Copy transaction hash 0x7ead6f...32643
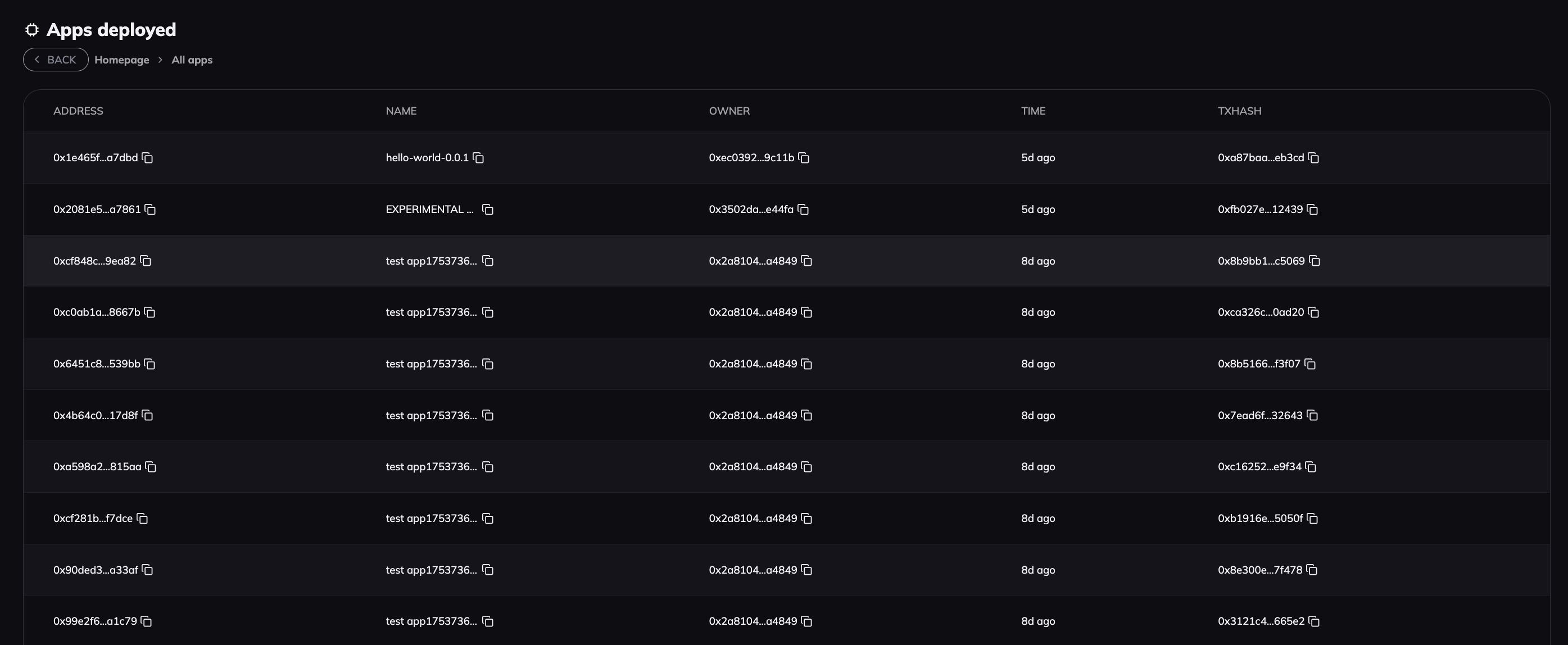Viewport: 1568px width, 645px height. pos(1312,416)
